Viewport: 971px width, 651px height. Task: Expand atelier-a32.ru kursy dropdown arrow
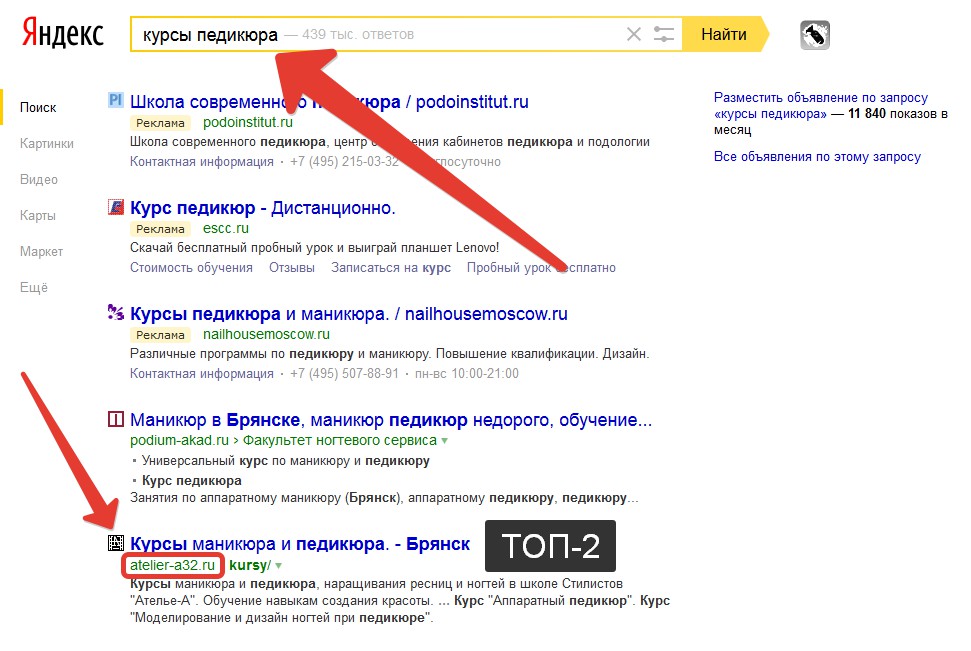point(279,566)
